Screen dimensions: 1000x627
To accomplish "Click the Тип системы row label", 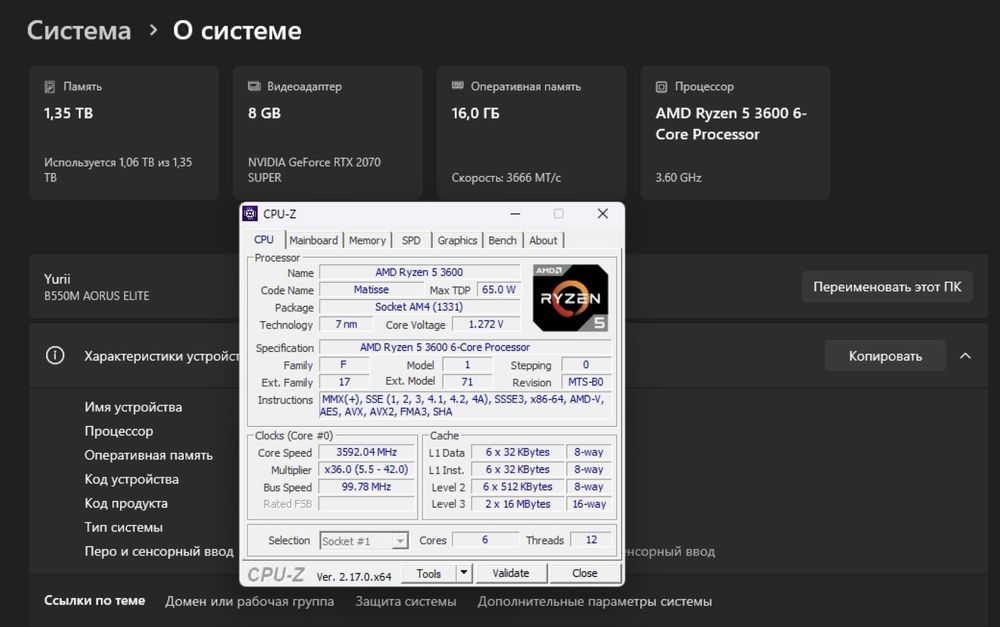I will [124, 527].
